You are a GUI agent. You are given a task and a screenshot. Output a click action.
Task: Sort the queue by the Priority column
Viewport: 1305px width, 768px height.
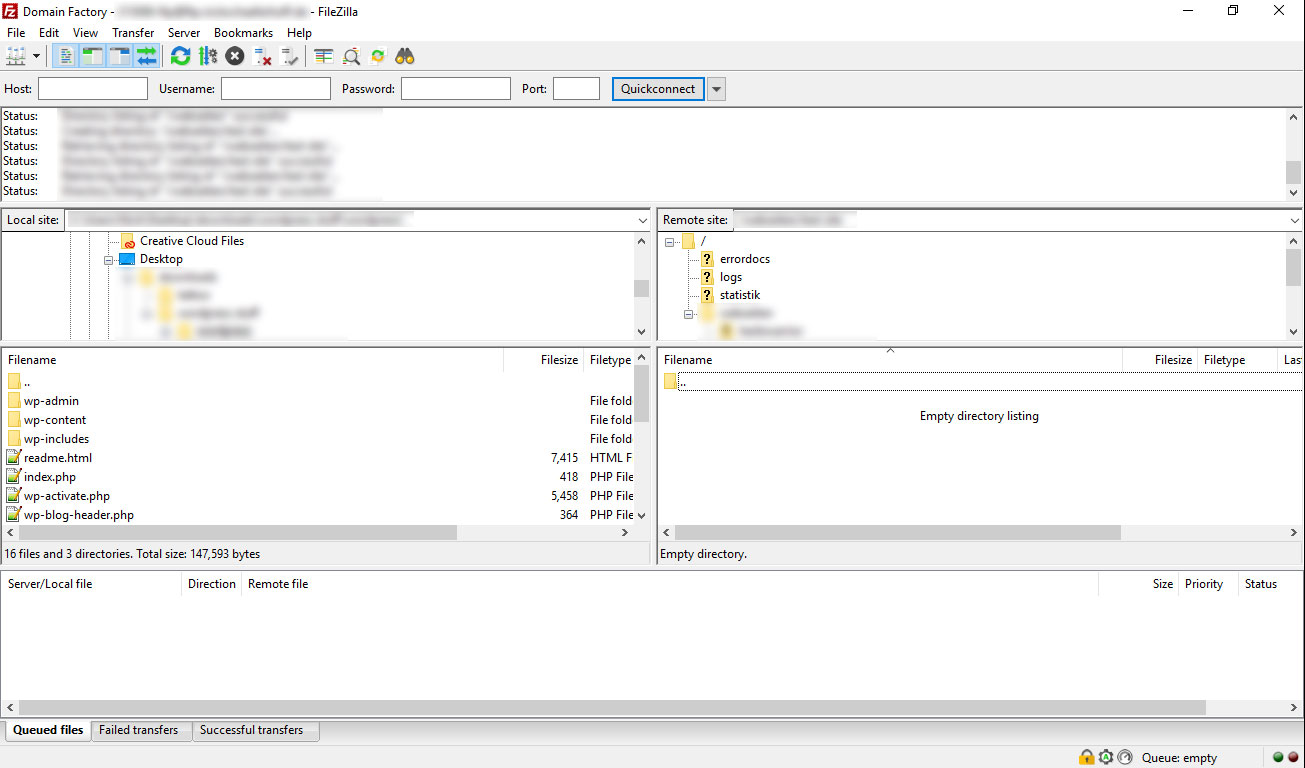click(1207, 584)
